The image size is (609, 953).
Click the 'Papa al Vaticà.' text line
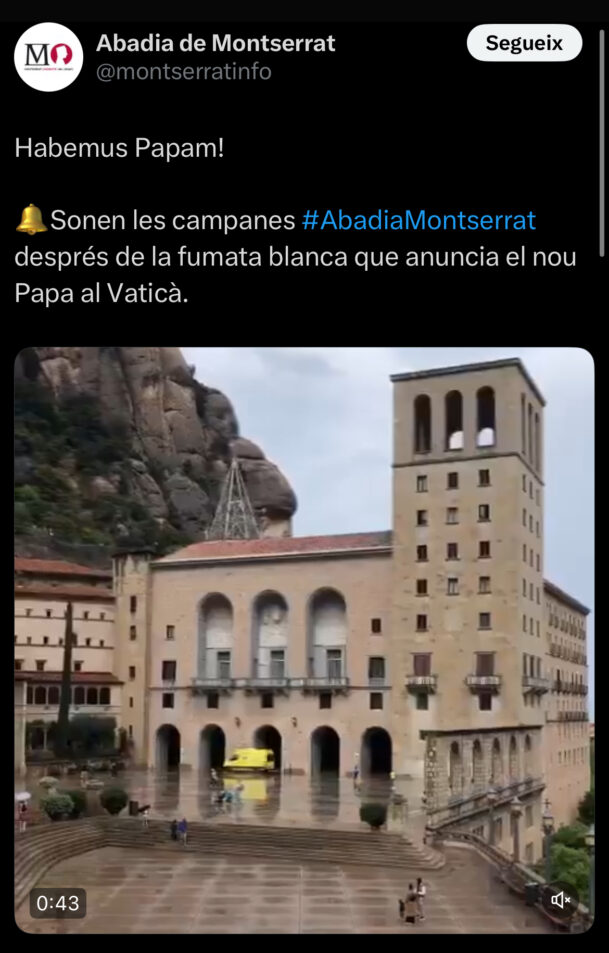102,293
